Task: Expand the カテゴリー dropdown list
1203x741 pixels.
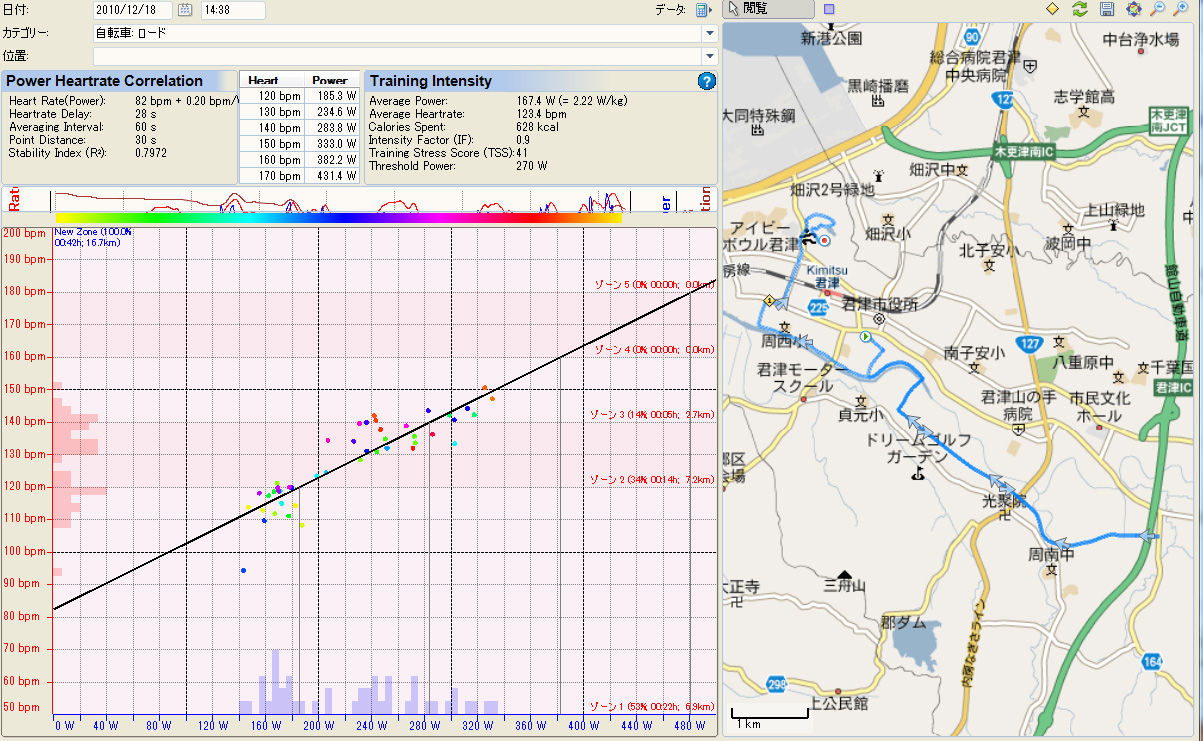Action: (x=709, y=33)
